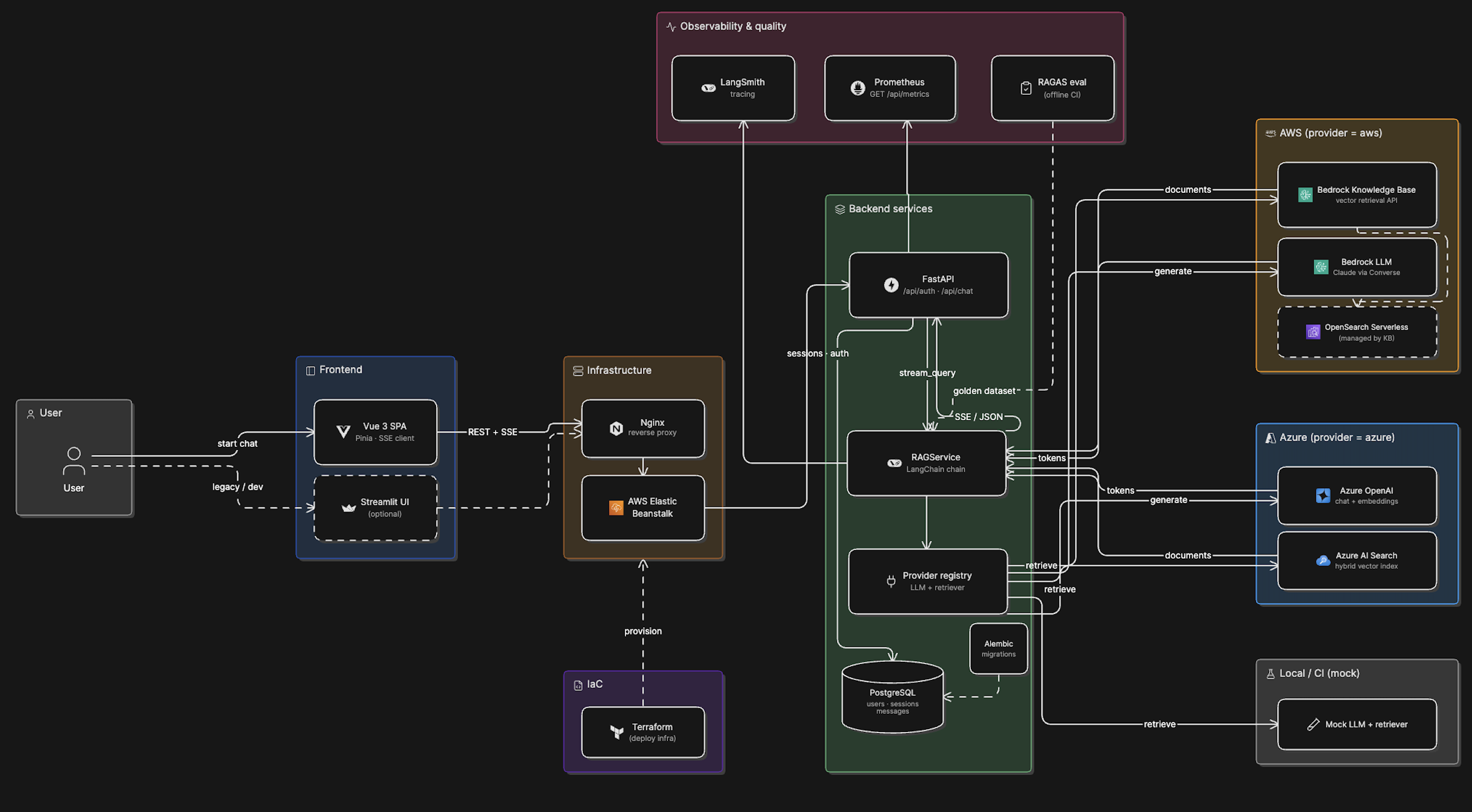Click the 'reverse proxy' subtitle text
1472x812 pixels.
652,433
